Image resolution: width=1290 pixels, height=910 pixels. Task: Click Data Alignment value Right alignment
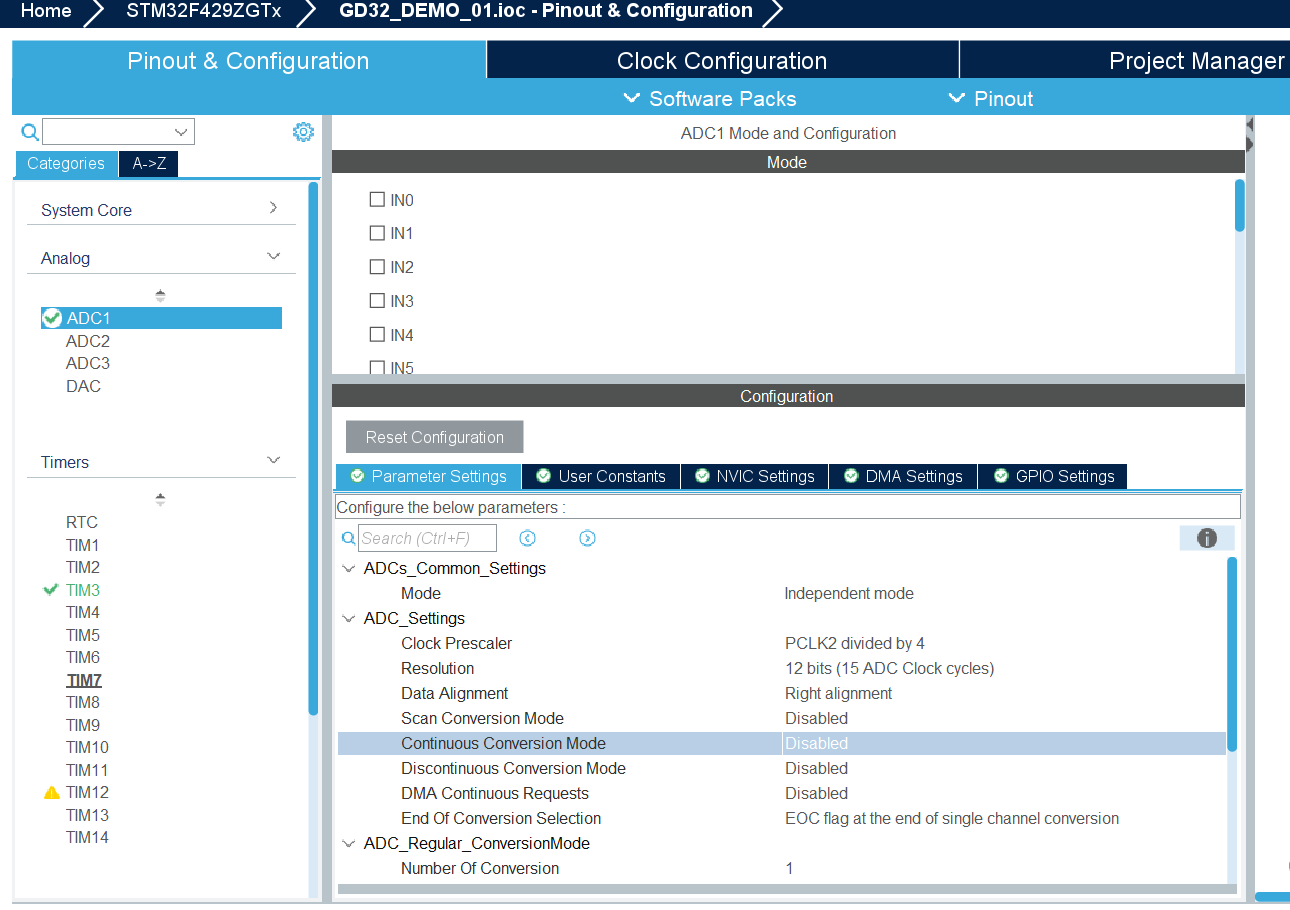pos(838,693)
